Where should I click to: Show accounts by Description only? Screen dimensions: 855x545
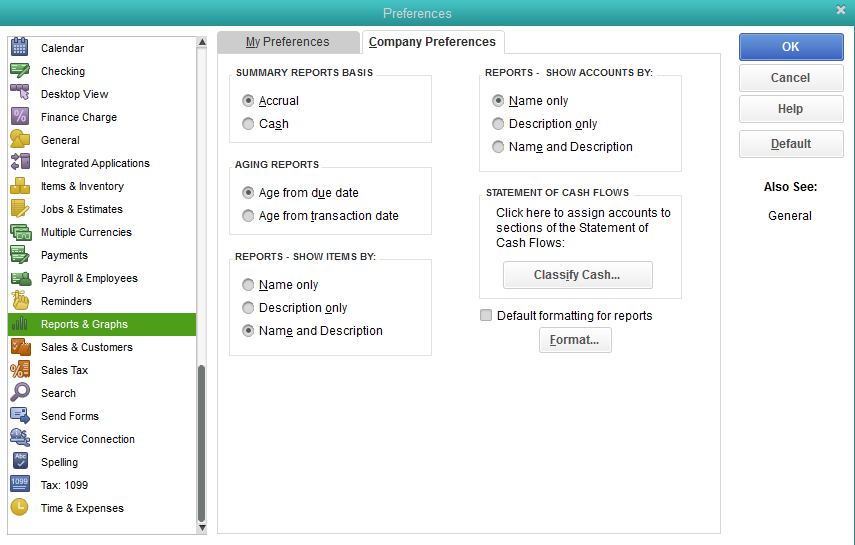[x=498, y=124]
